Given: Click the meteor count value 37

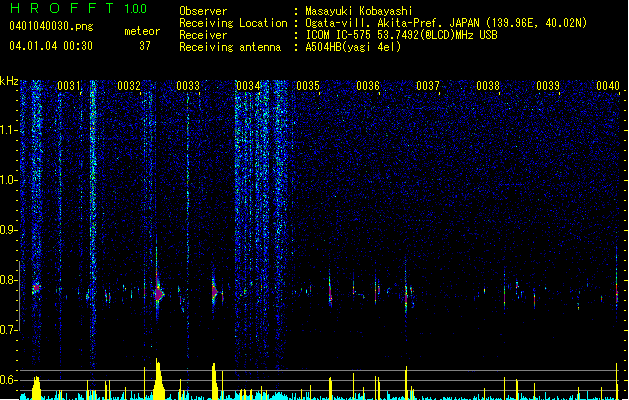Looking at the screenshot, I should point(145,46).
